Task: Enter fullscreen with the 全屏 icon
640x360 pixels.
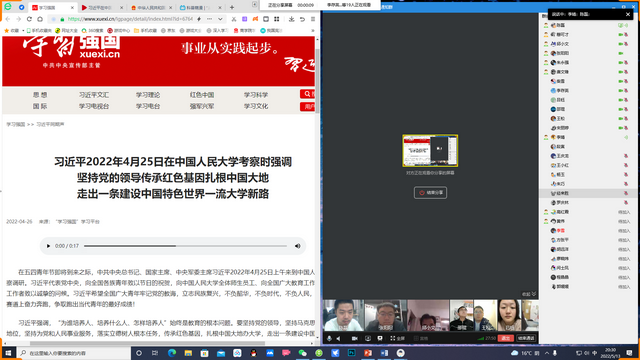Action: click(x=397, y=338)
